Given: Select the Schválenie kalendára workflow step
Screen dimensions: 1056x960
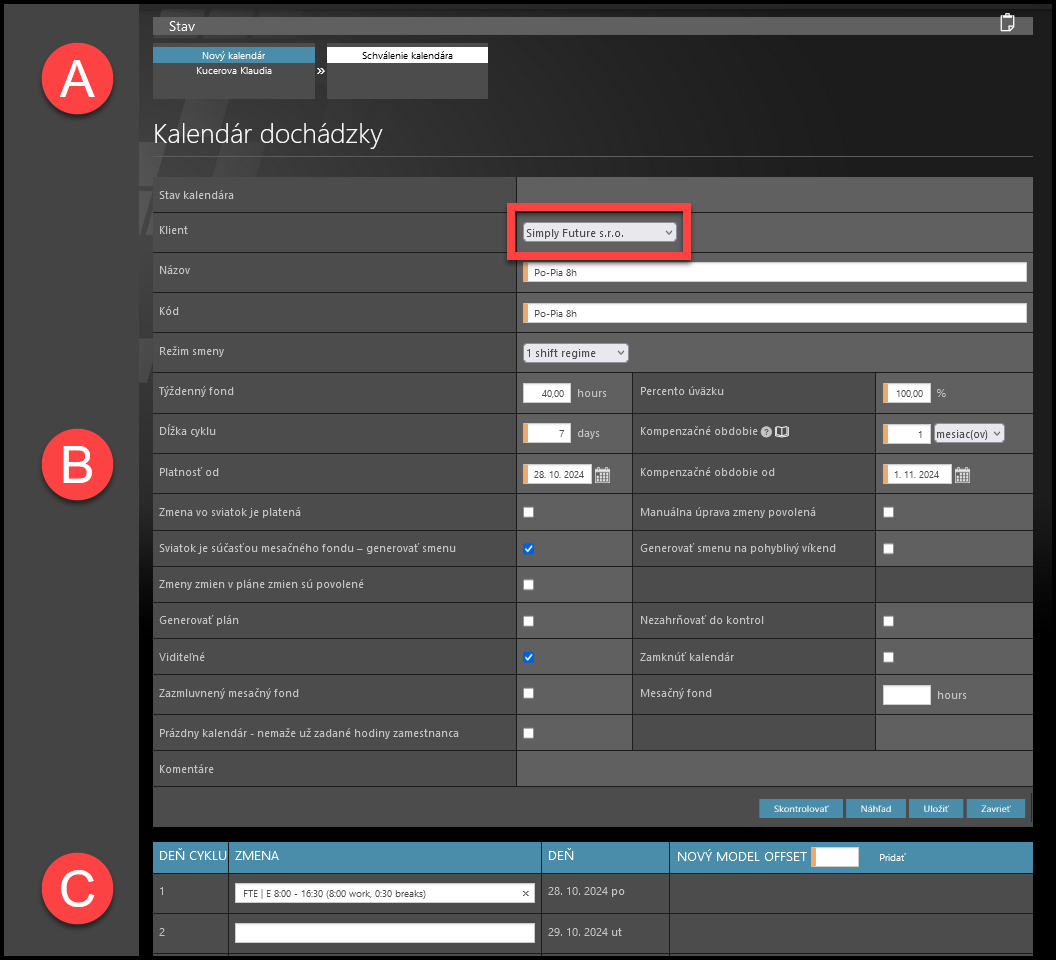Looking at the screenshot, I should 407,55.
